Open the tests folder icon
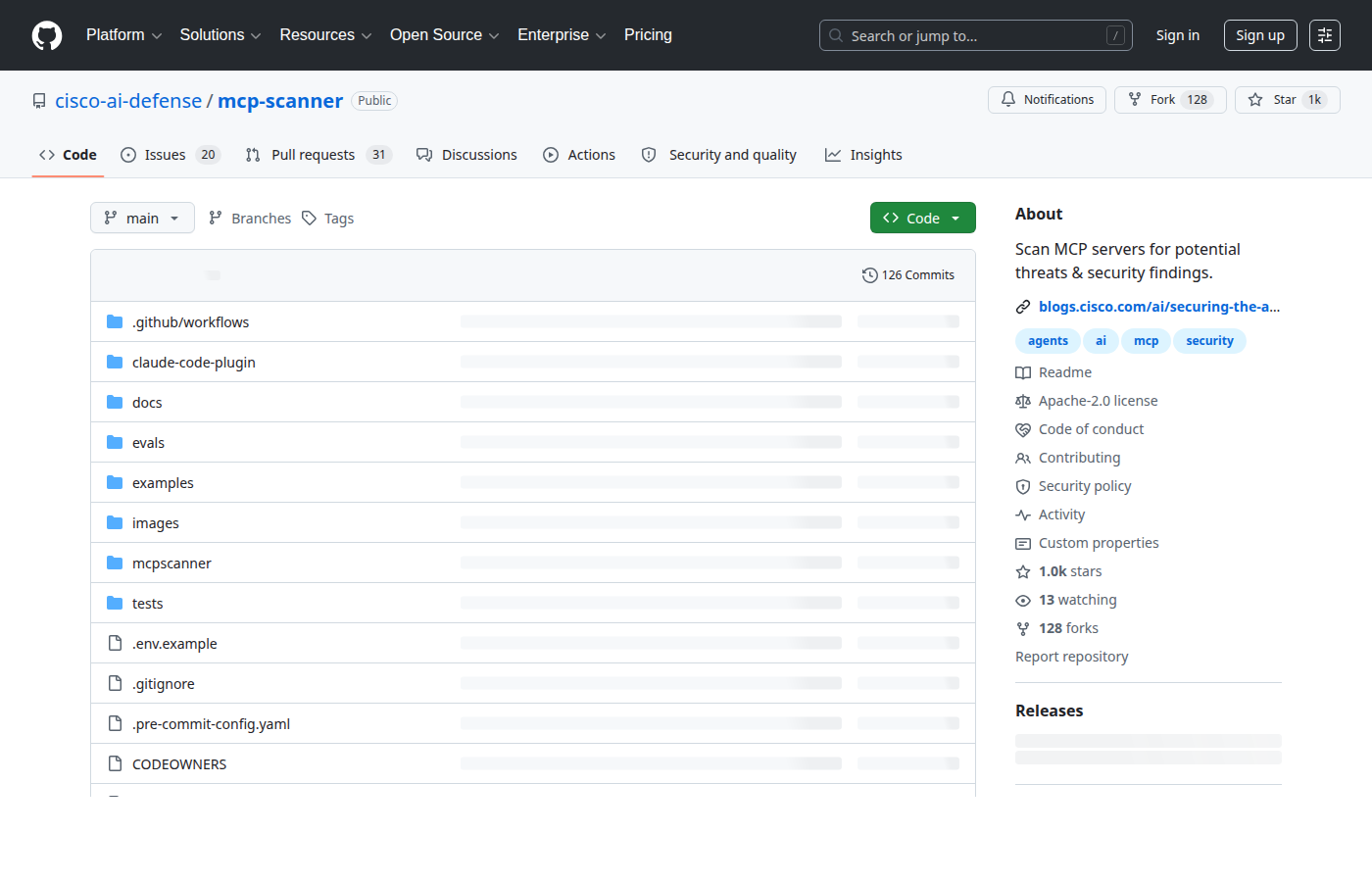The image size is (1372, 882). 115,603
